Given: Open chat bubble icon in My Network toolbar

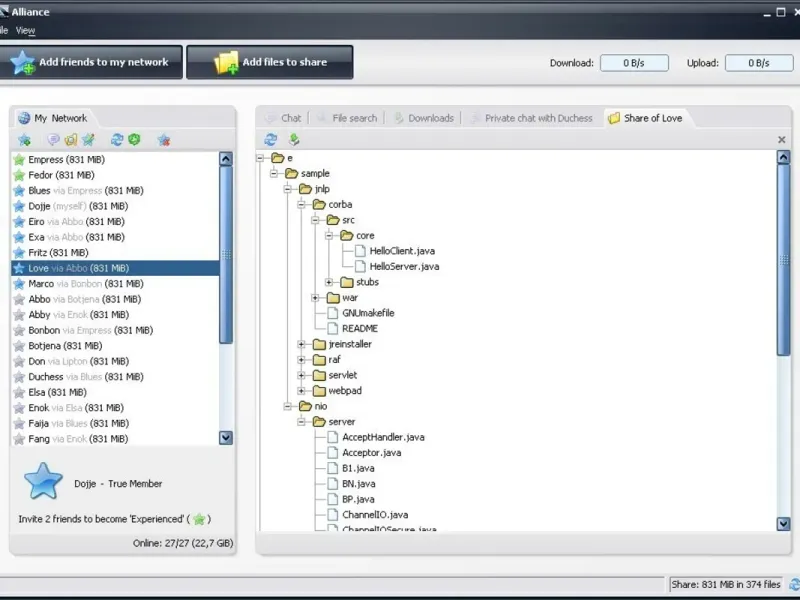Looking at the screenshot, I should [x=53, y=139].
